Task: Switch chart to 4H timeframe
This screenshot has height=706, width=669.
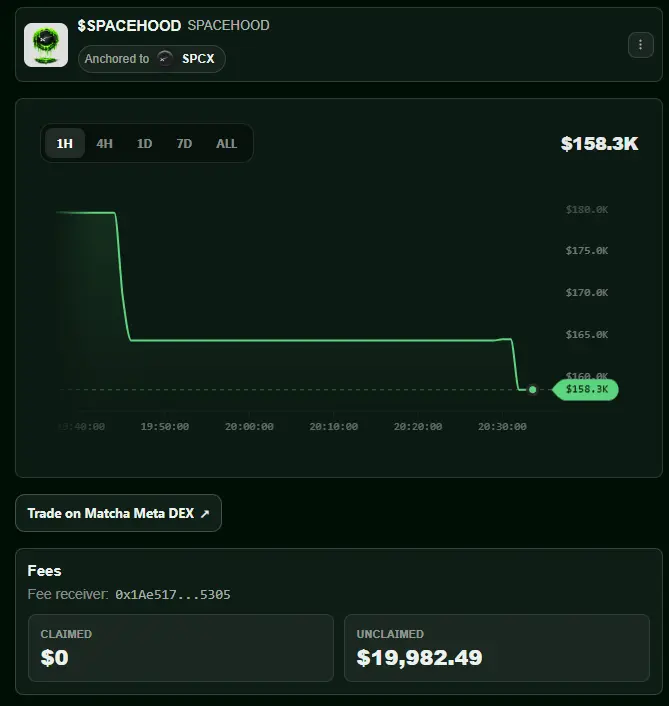Action: 104,143
